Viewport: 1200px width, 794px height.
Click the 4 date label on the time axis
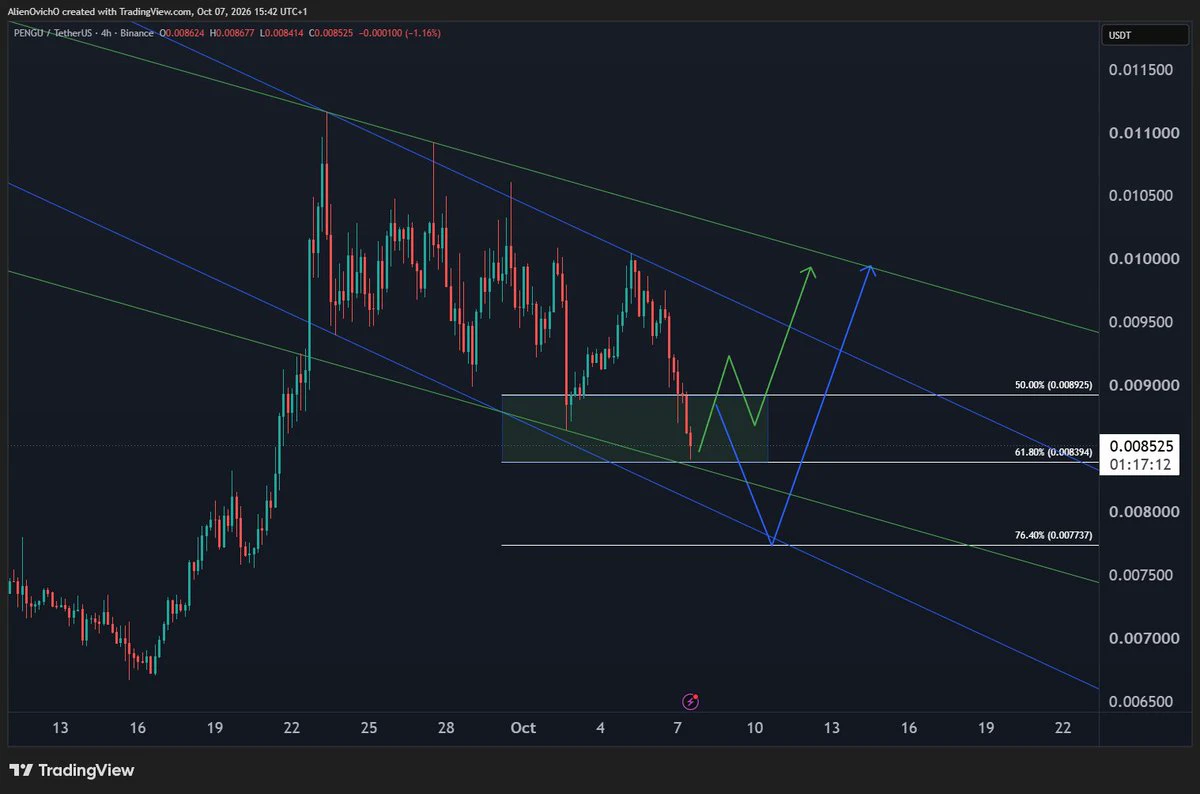tap(600, 728)
